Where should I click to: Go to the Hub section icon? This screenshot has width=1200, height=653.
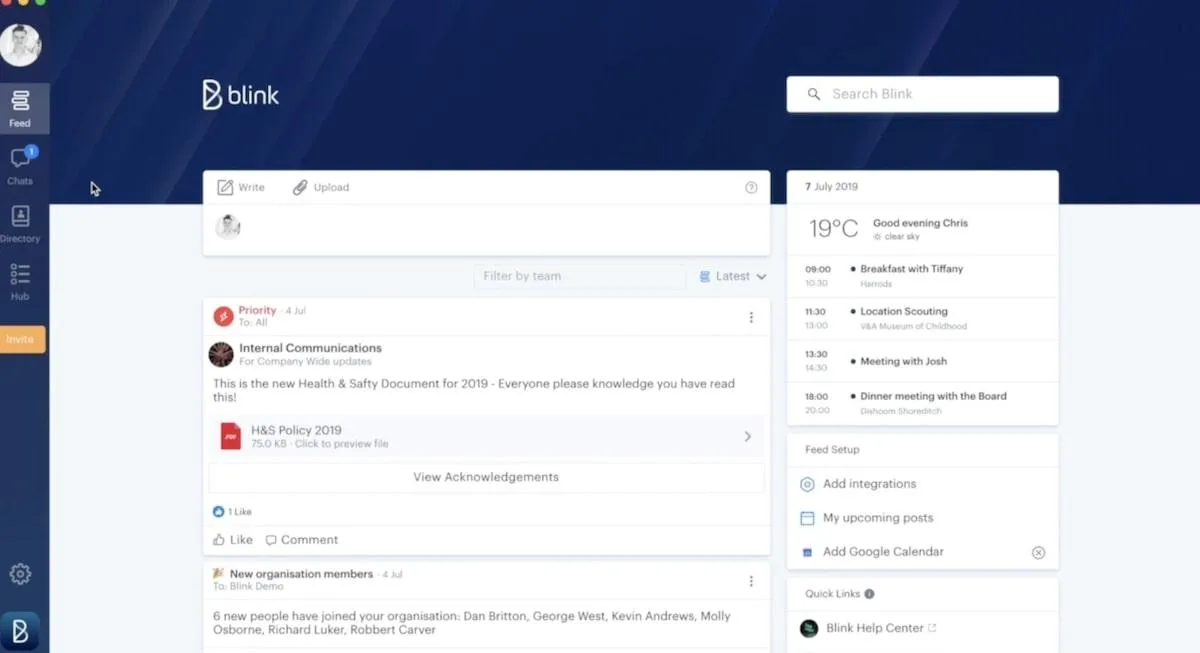[x=20, y=273]
